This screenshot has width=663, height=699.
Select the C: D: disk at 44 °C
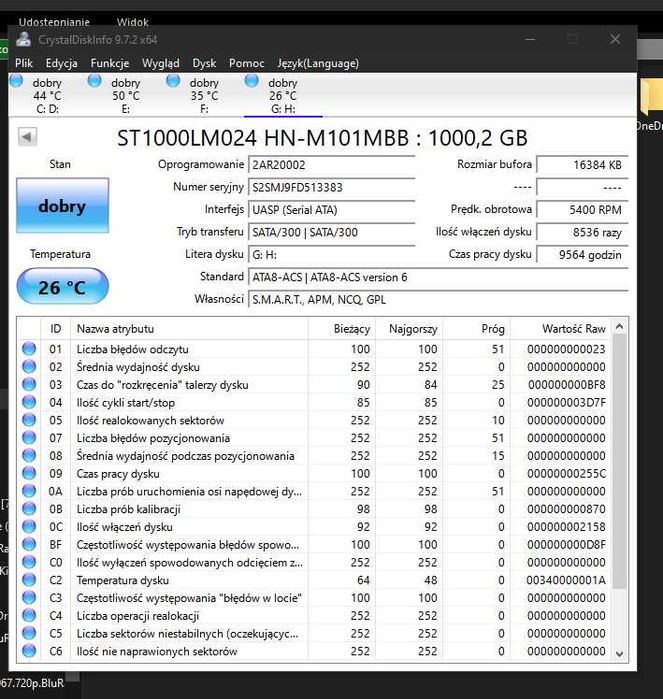click(47, 95)
